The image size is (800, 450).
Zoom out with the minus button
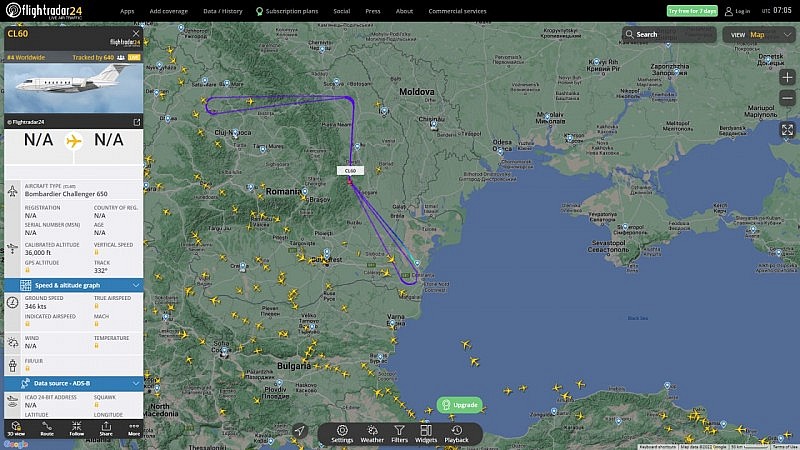tap(787, 98)
